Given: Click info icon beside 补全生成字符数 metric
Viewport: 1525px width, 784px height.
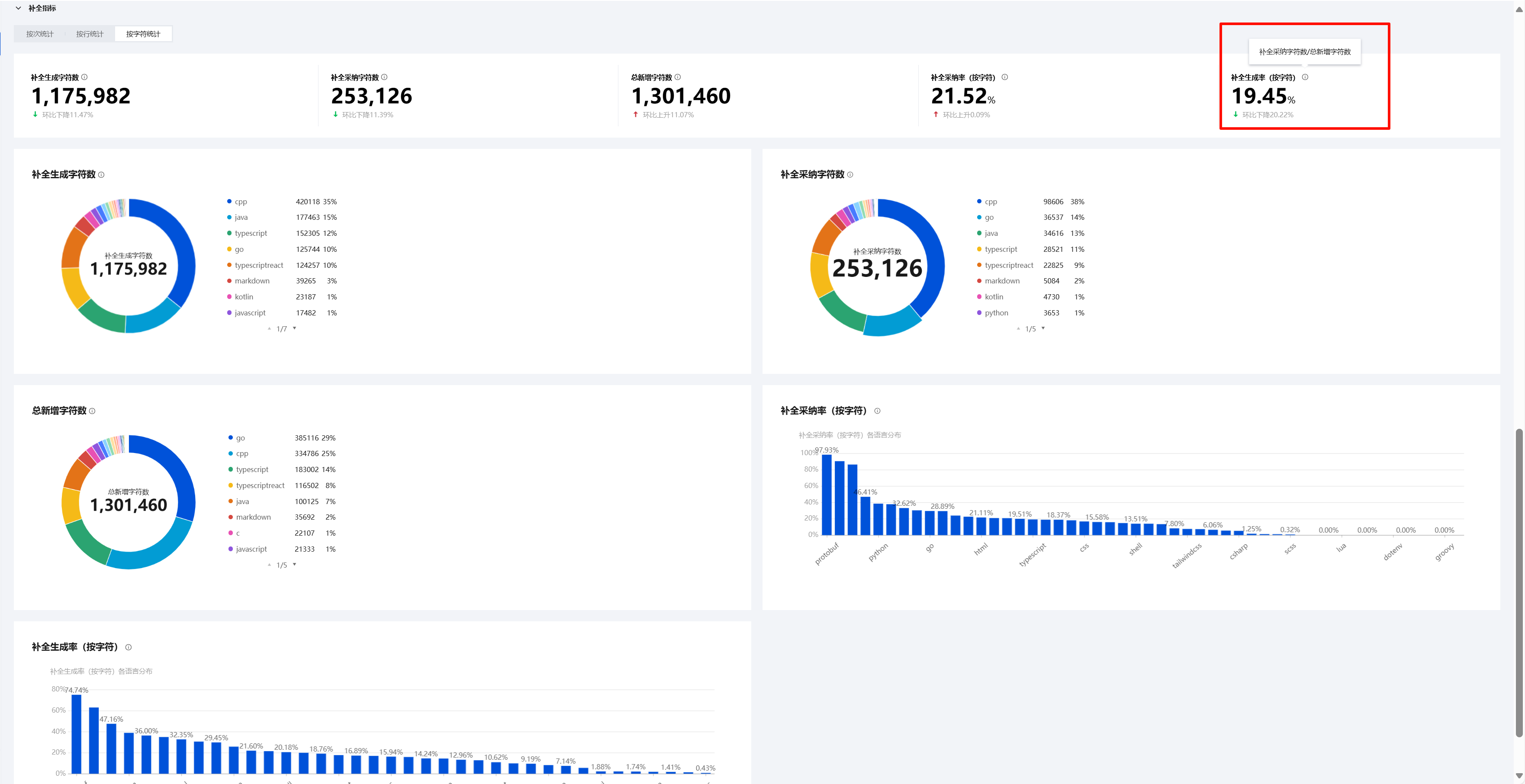Looking at the screenshot, I should click(x=85, y=77).
